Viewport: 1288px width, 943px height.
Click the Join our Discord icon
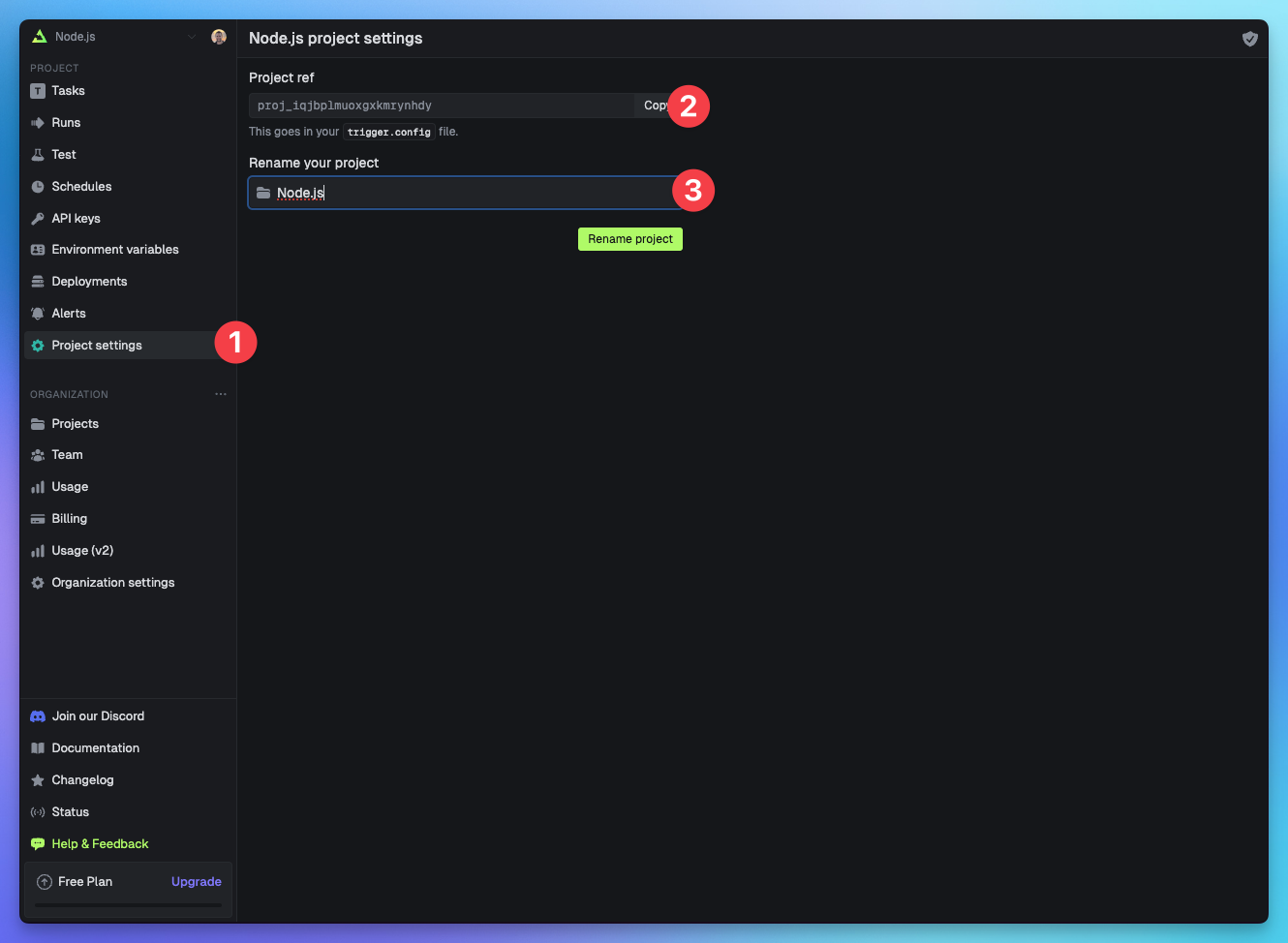(x=37, y=715)
